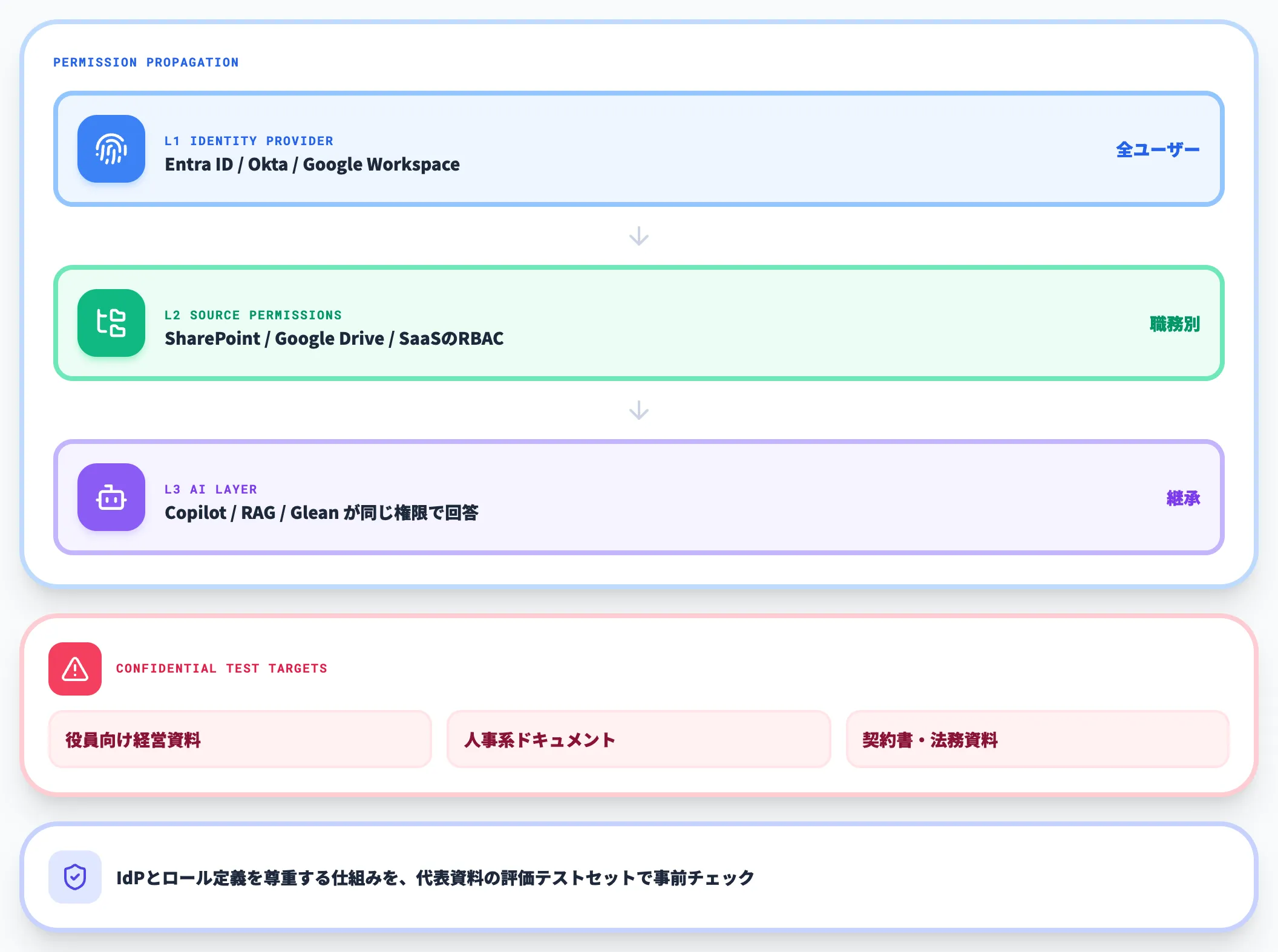
Task: Select the 役員向け経営資料 chip
Action: click(240, 739)
